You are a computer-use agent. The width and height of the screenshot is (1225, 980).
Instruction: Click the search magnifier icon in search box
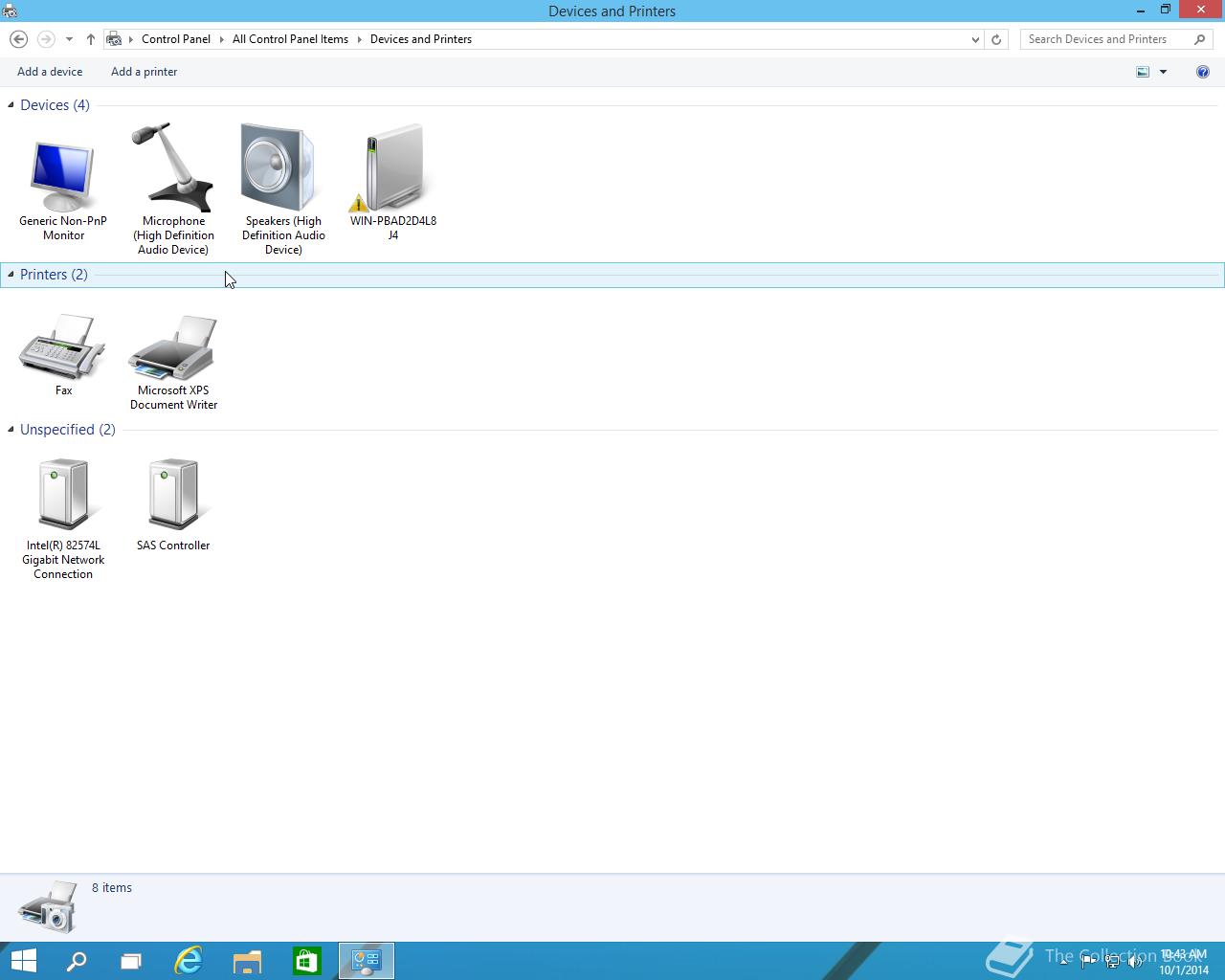click(1200, 39)
